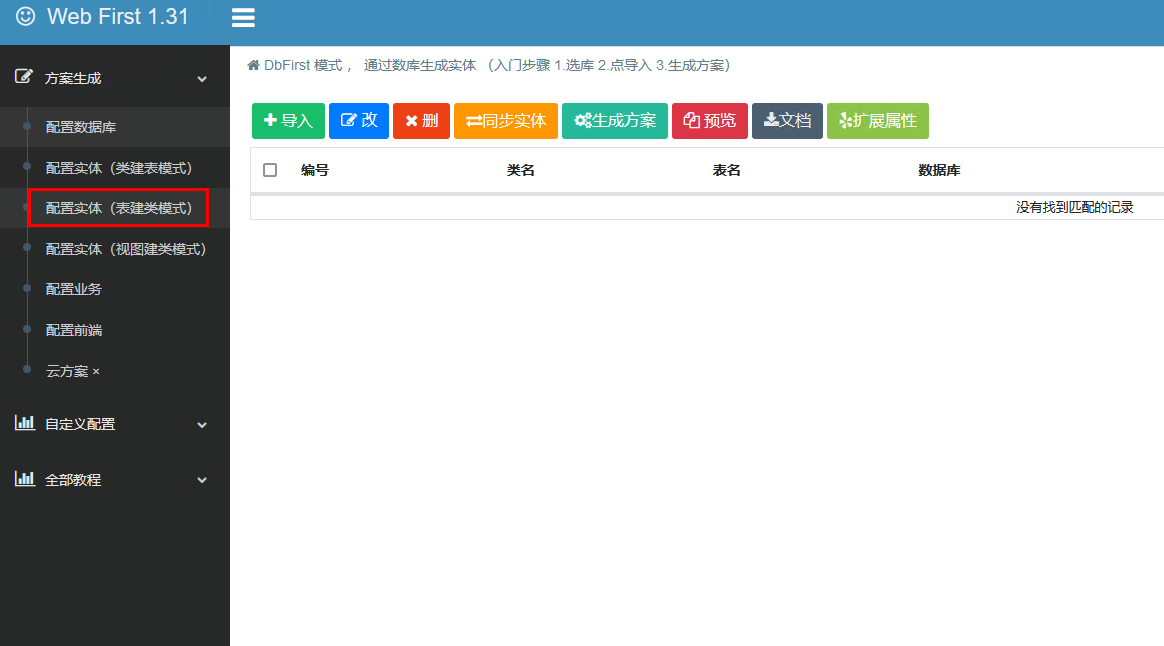
Task: Open 配置实体 (表建类模式) menu item
Action: point(114,208)
